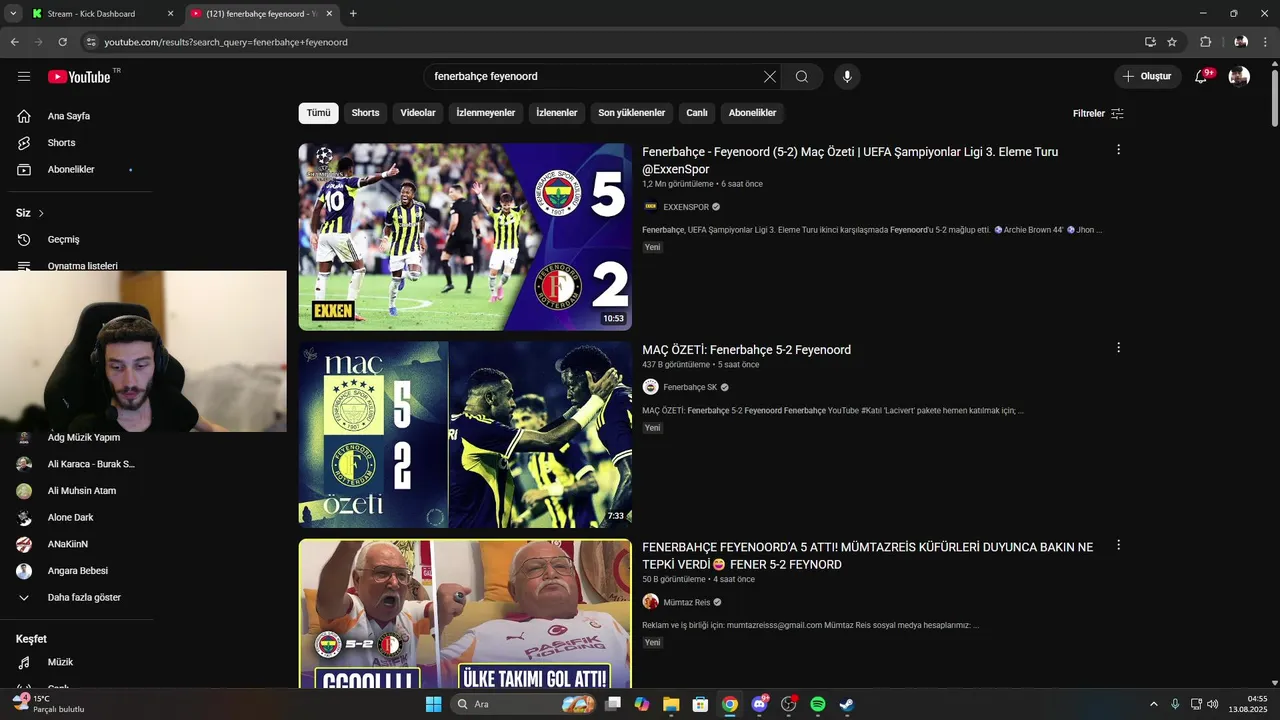1280x720 pixels.
Task: Open the Fenerbahçe SK channel link
Action: tap(690, 387)
